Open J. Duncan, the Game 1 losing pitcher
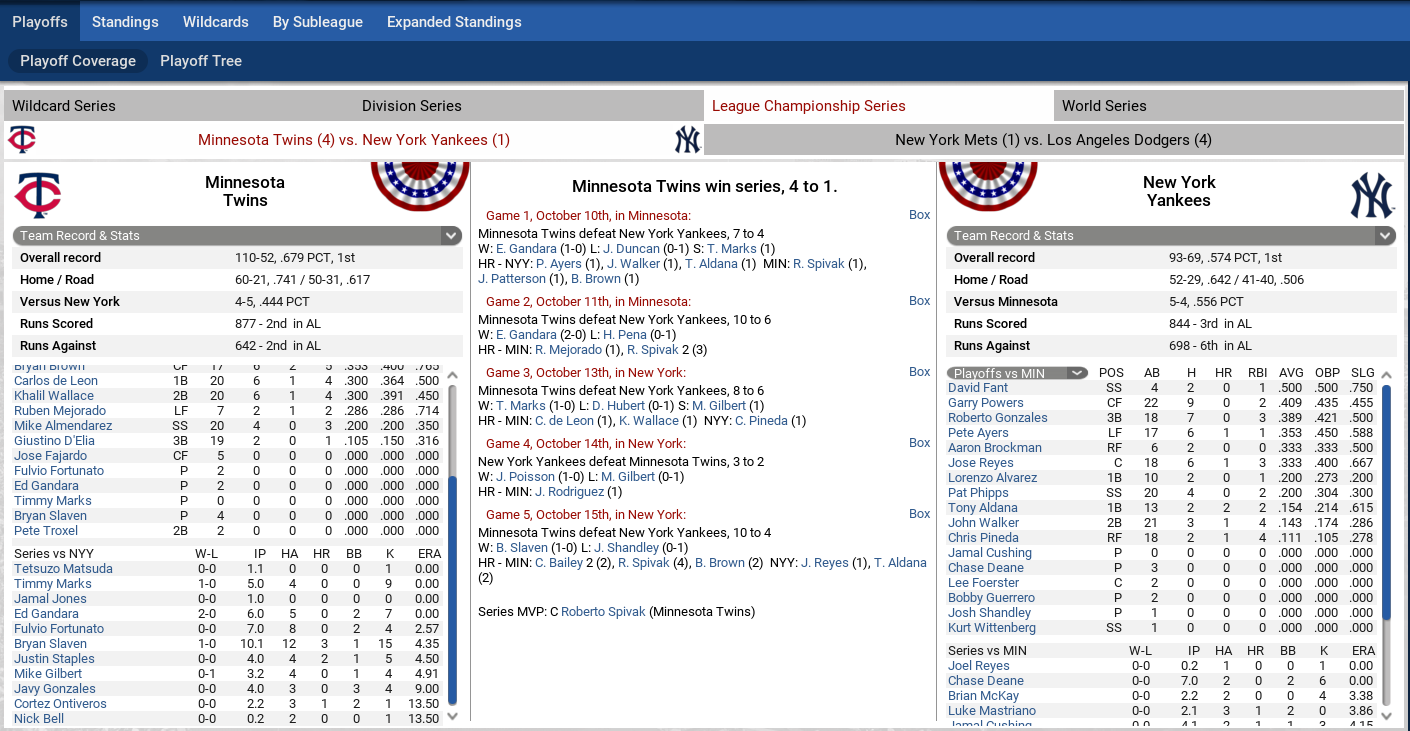The width and height of the screenshot is (1410, 731). pos(631,249)
